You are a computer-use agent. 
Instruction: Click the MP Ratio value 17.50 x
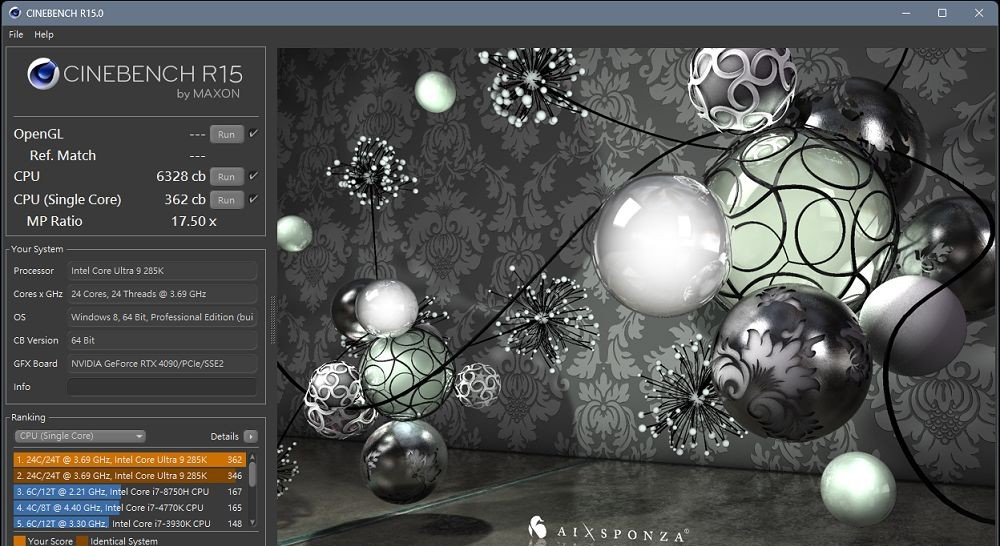click(194, 221)
